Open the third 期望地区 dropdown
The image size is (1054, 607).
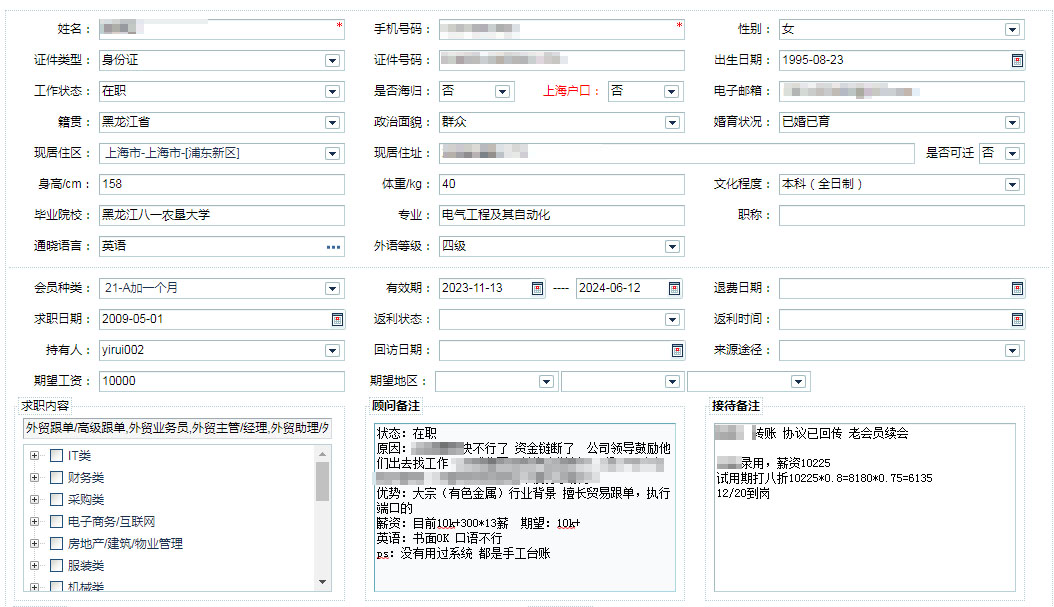[x=798, y=382]
